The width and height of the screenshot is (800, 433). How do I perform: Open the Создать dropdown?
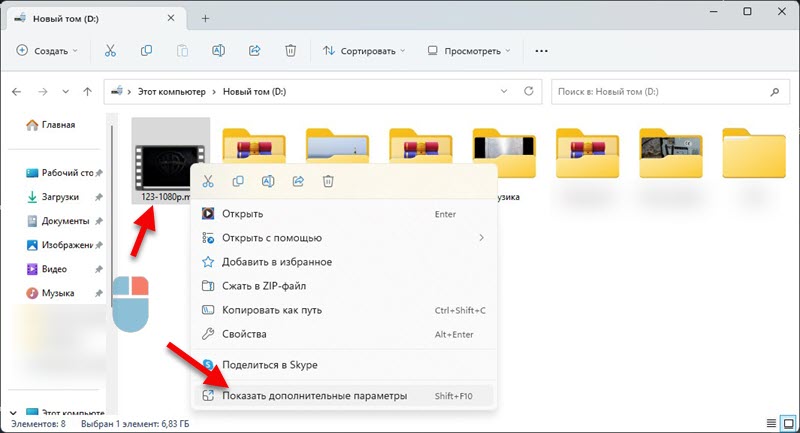45,50
